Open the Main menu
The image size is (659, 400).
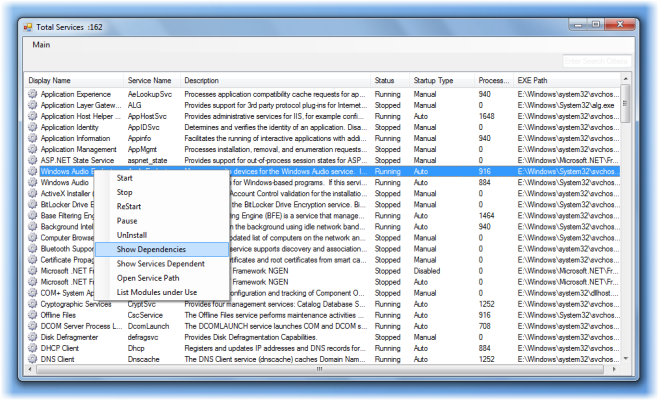41,45
